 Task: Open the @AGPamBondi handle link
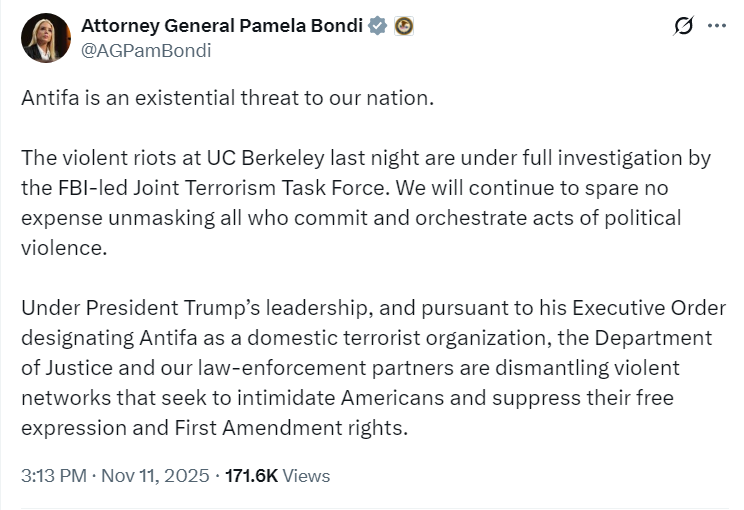pyautogui.click(x=145, y=50)
